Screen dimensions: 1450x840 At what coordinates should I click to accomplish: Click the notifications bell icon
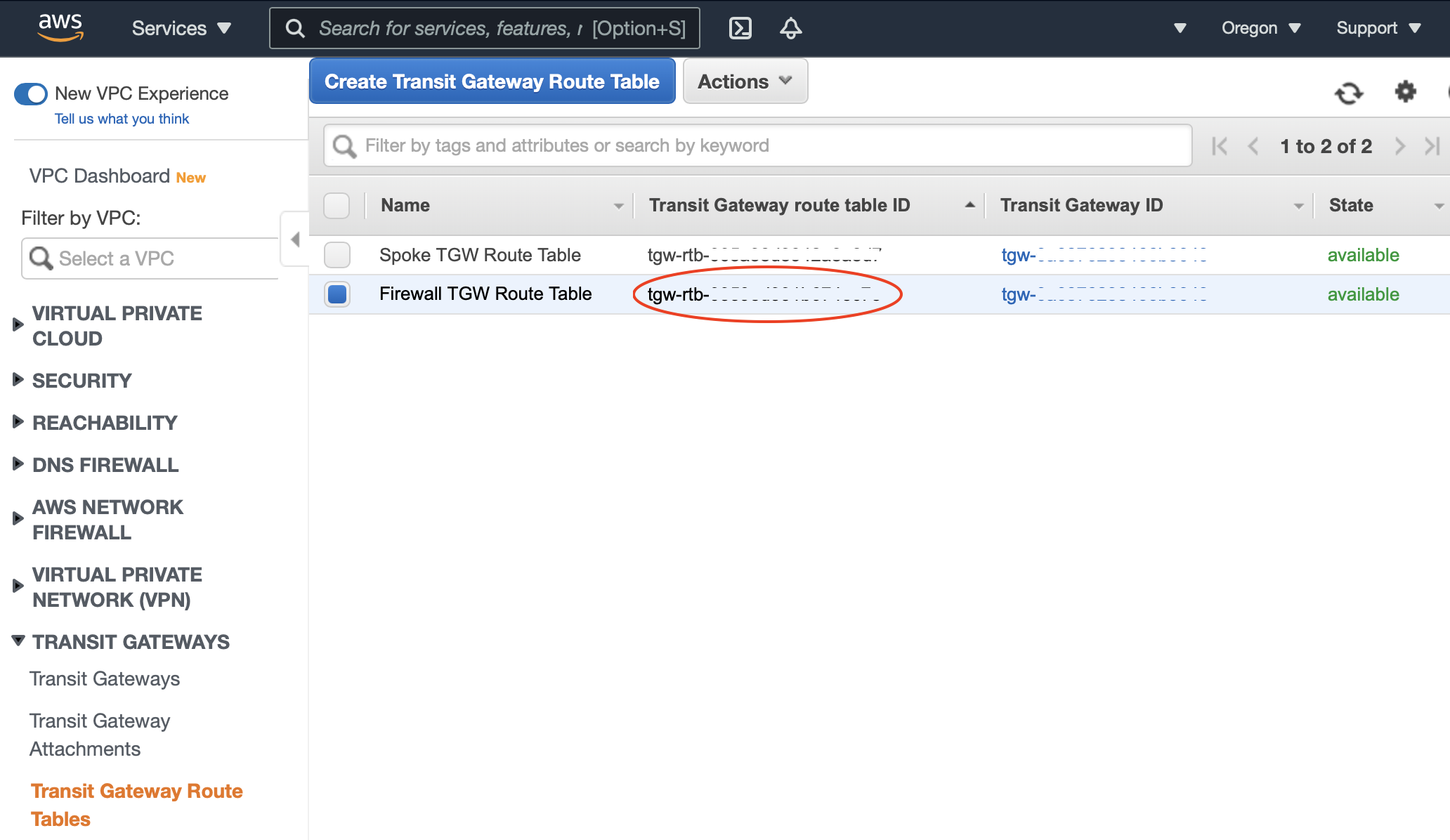pos(790,28)
